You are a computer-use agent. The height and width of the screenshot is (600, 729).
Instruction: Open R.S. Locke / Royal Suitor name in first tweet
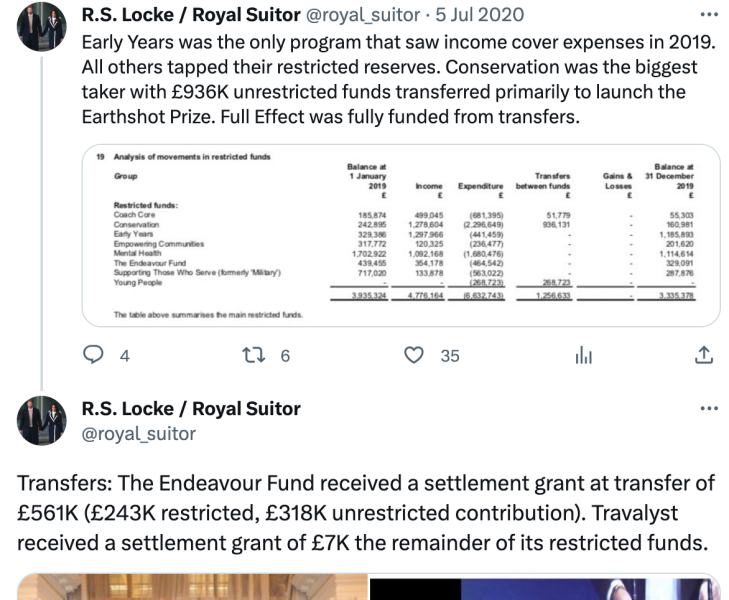pyautogui.click(x=191, y=15)
